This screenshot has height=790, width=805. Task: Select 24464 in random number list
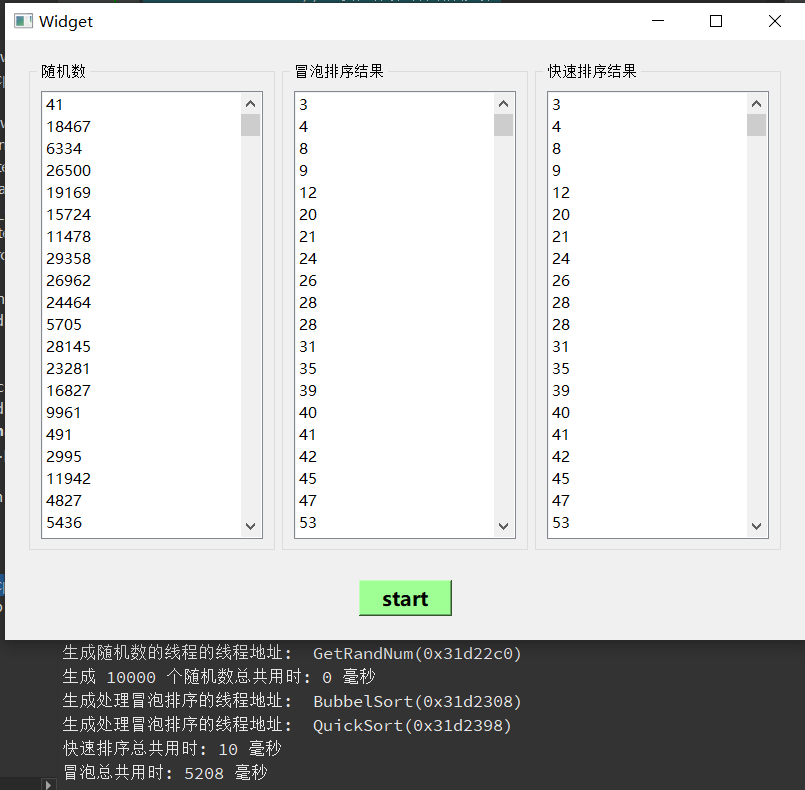pyautogui.click(x=141, y=302)
